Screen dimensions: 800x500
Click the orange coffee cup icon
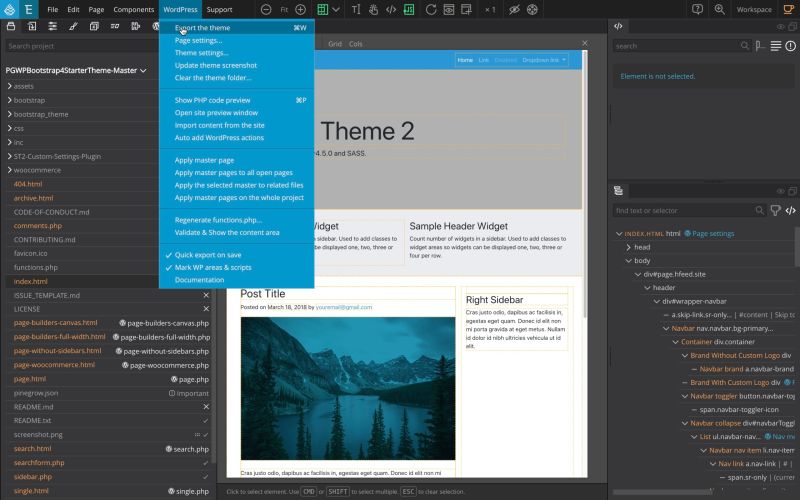tap(789, 9)
